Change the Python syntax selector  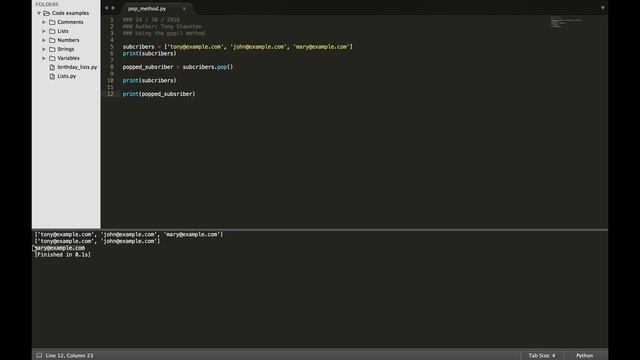(584, 356)
